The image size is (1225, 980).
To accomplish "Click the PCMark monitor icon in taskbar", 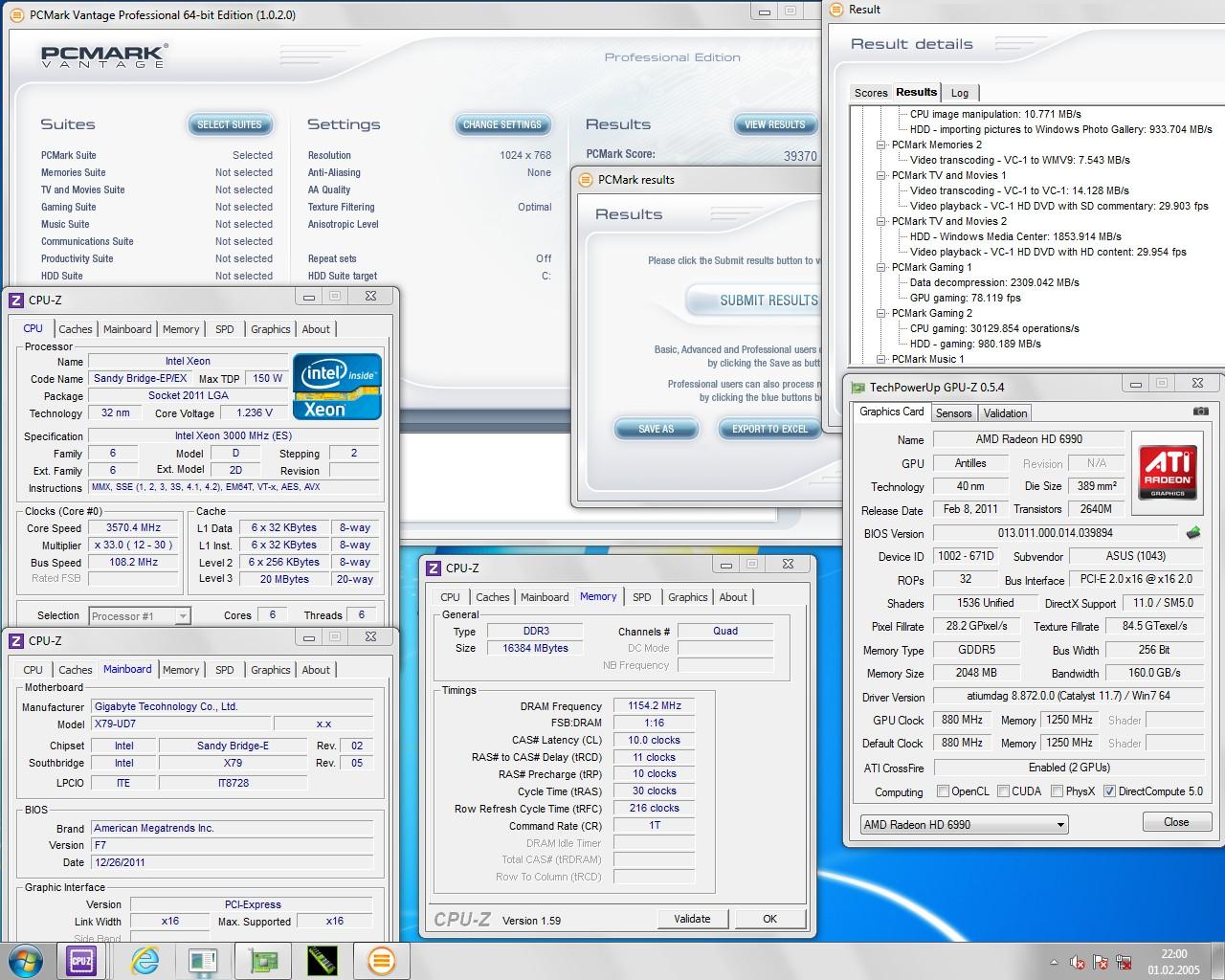I will [x=204, y=960].
